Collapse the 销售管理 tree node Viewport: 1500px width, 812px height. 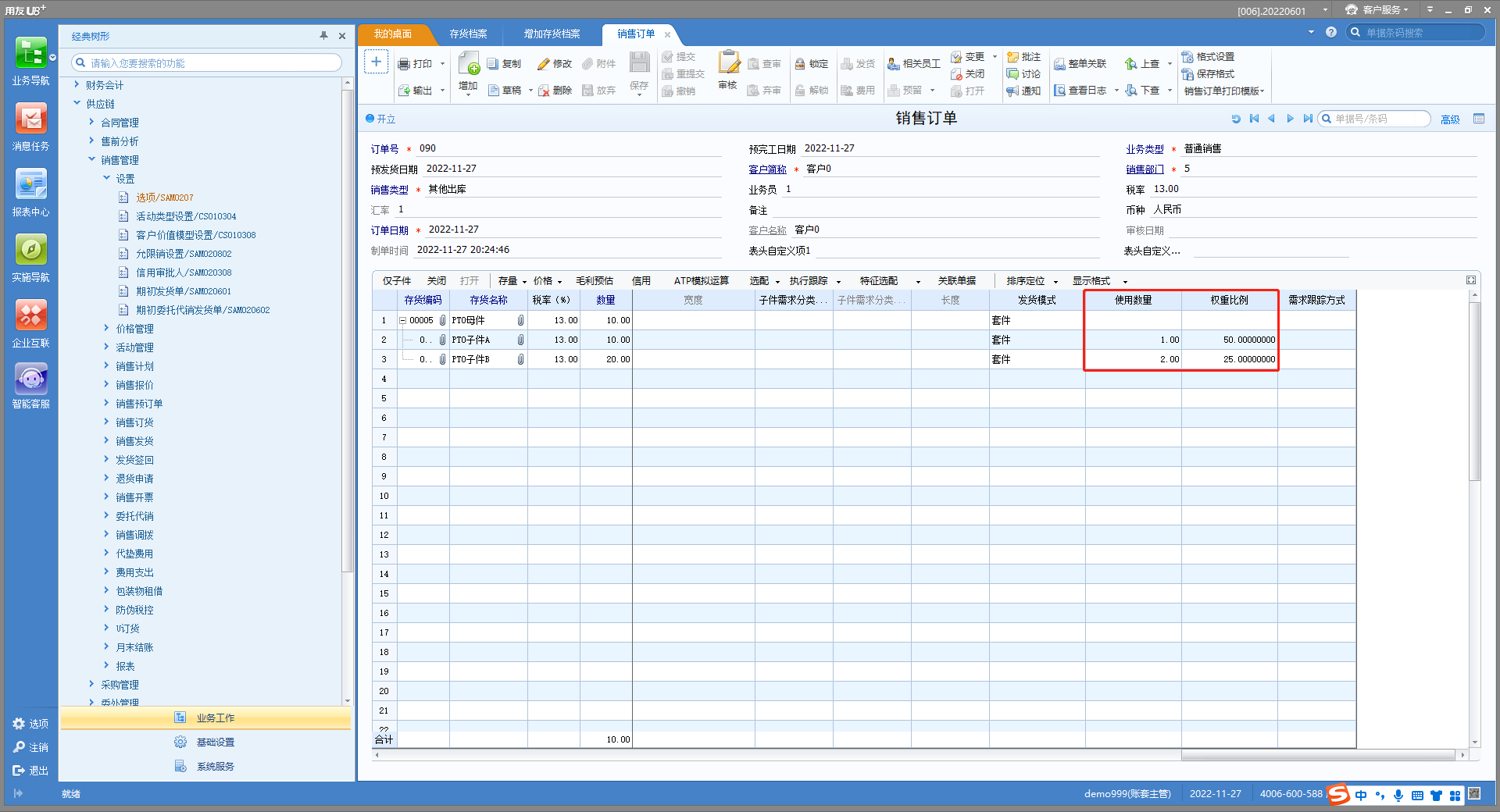(x=91, y=159)
